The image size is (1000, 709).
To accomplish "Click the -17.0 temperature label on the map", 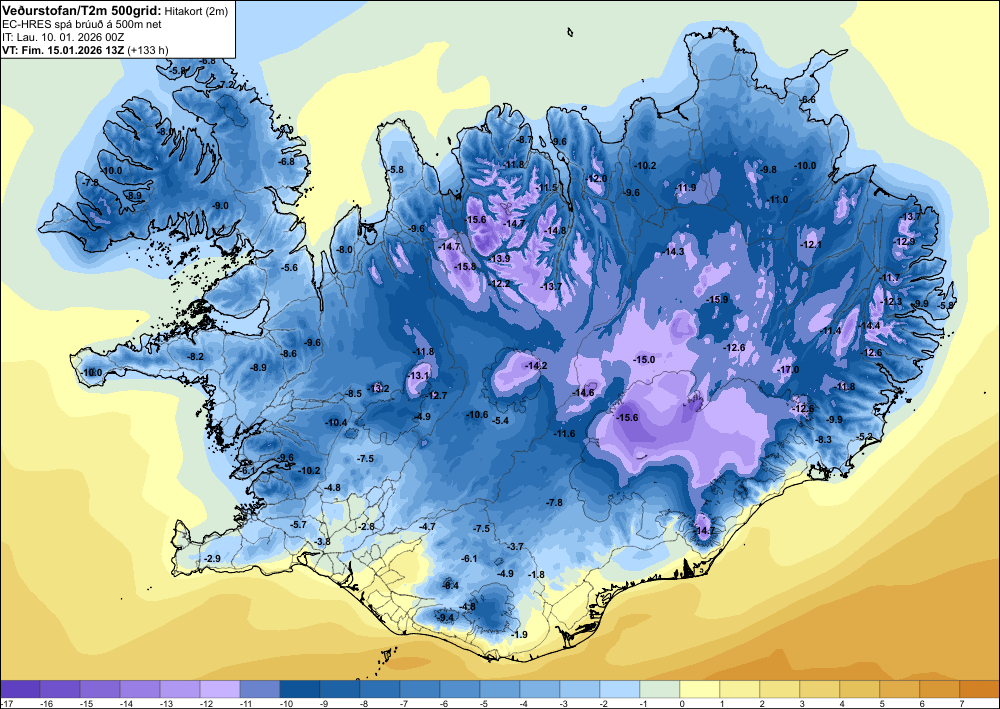I will click(x=789, y=370).
